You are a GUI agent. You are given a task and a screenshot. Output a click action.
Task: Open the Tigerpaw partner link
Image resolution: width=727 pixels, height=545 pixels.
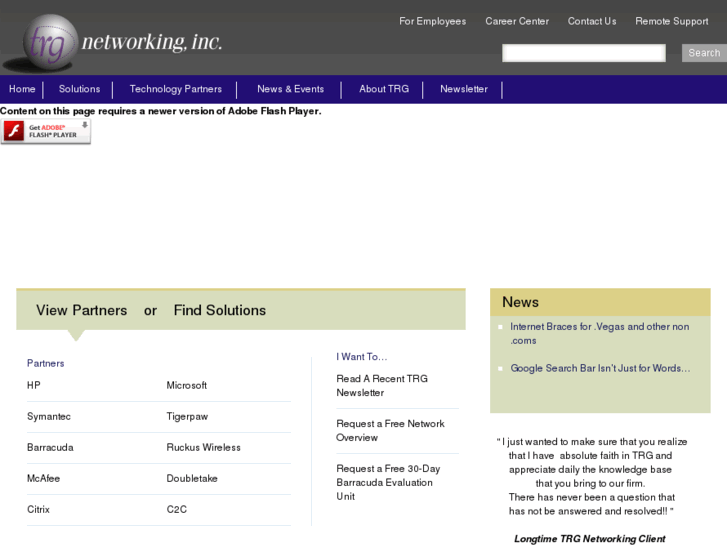coord(187,417)
